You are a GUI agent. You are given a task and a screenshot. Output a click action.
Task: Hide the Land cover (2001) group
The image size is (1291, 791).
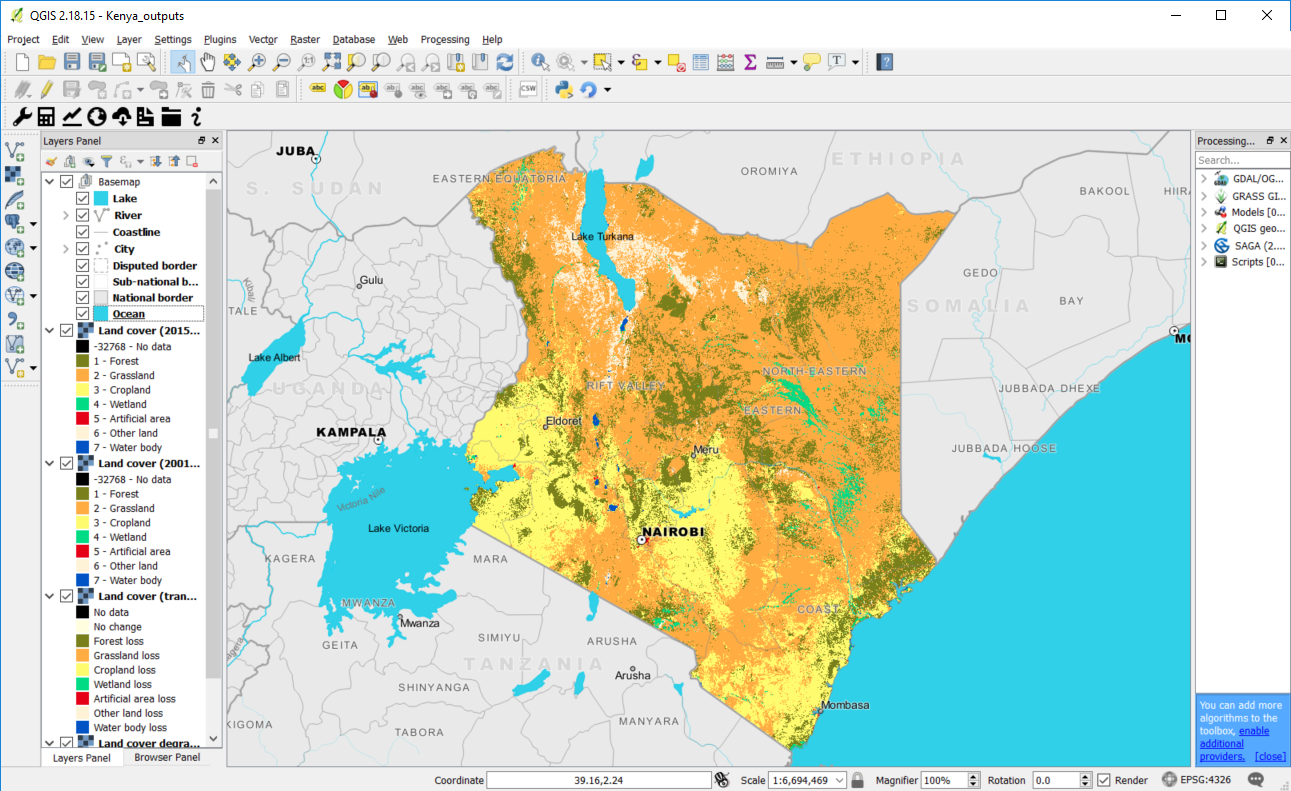click(65, 463)
